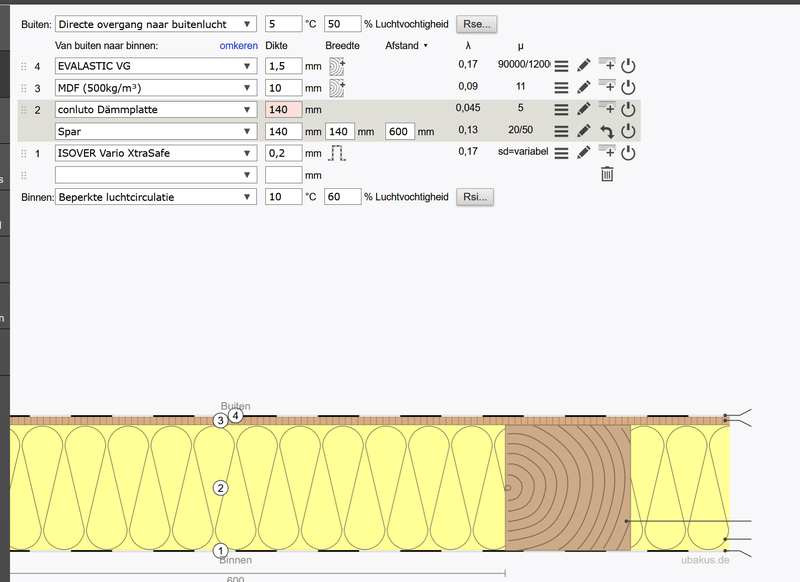Expand the conluto Dämmplatte material dropdown
The width and height of the screenshot is (800, 582).
155,110
